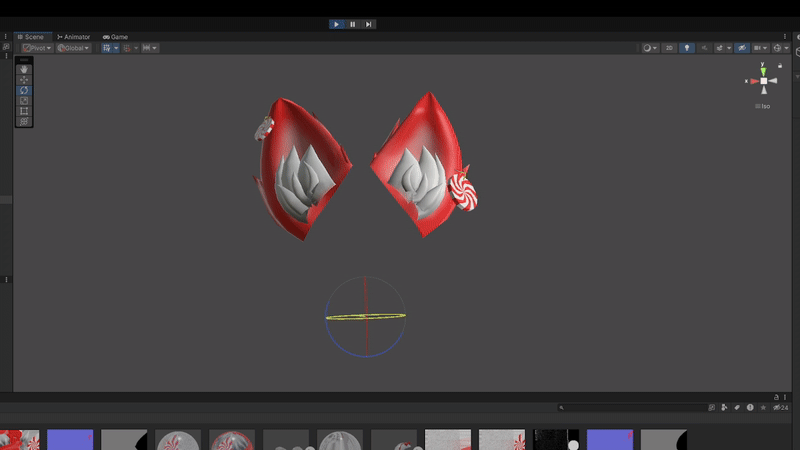The image size is (800, 450).
Task: Toggle scene visibility with the crossed-eye button
Action: [741, 48]
